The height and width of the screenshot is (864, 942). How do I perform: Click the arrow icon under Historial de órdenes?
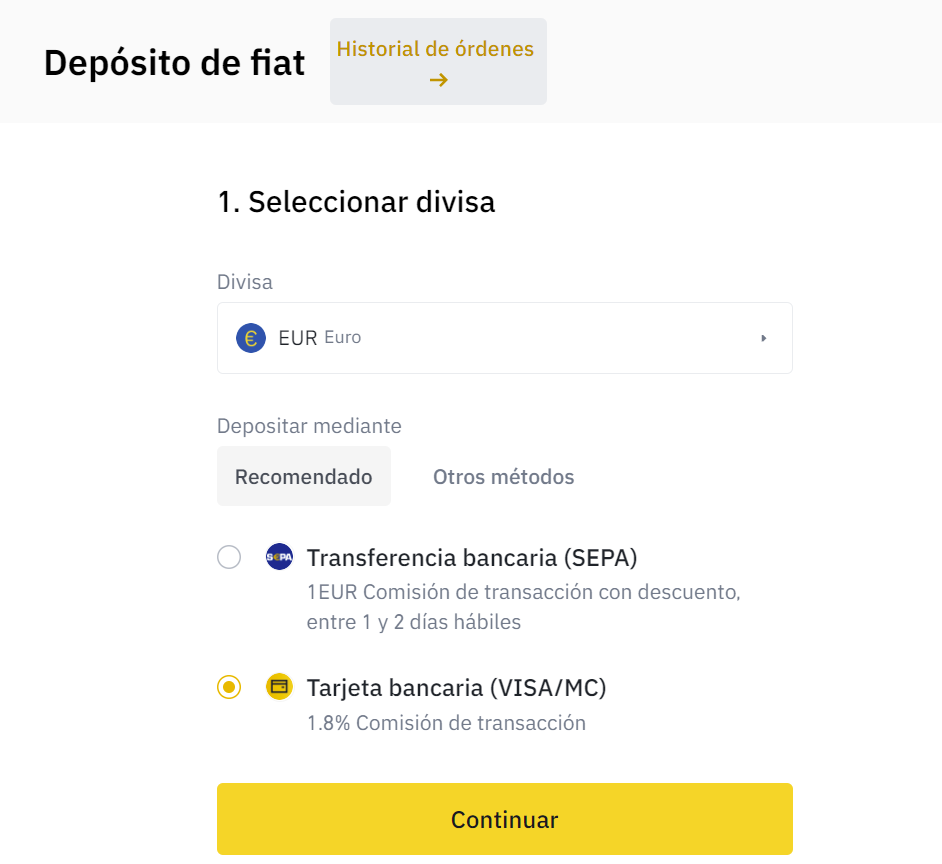(x=438, y=80)
